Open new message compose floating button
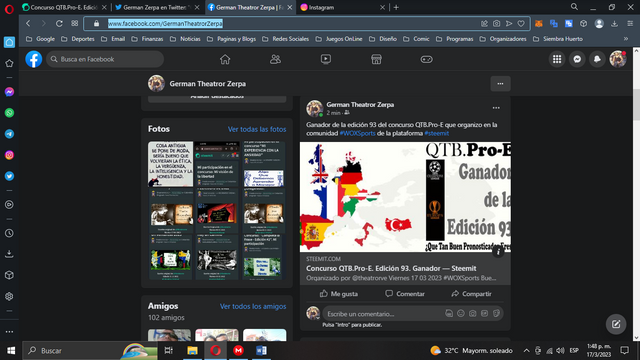The height and width of the screenshot is (360, 640). [616, 324]
